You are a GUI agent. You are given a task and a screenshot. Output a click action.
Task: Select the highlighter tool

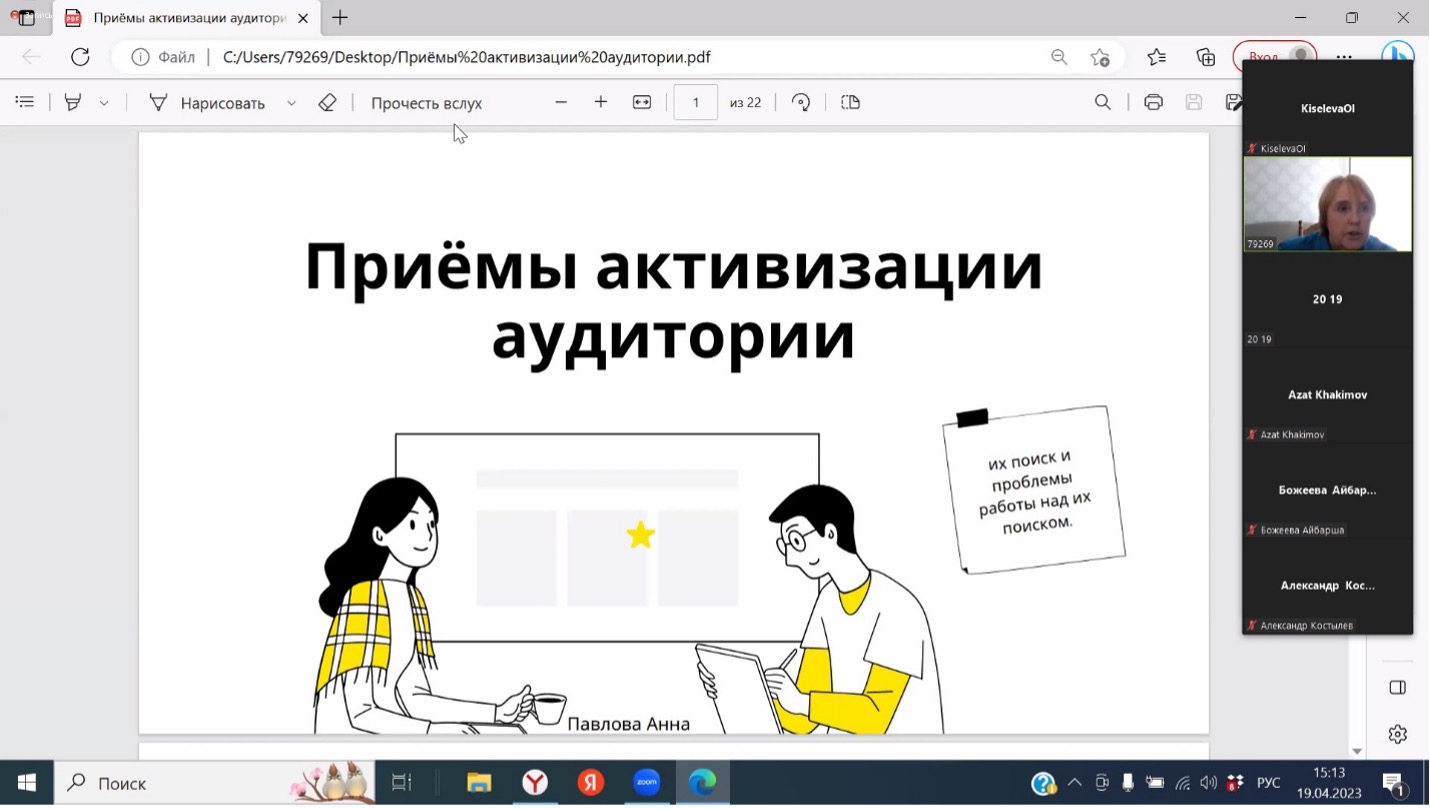[x=73, y=102]
